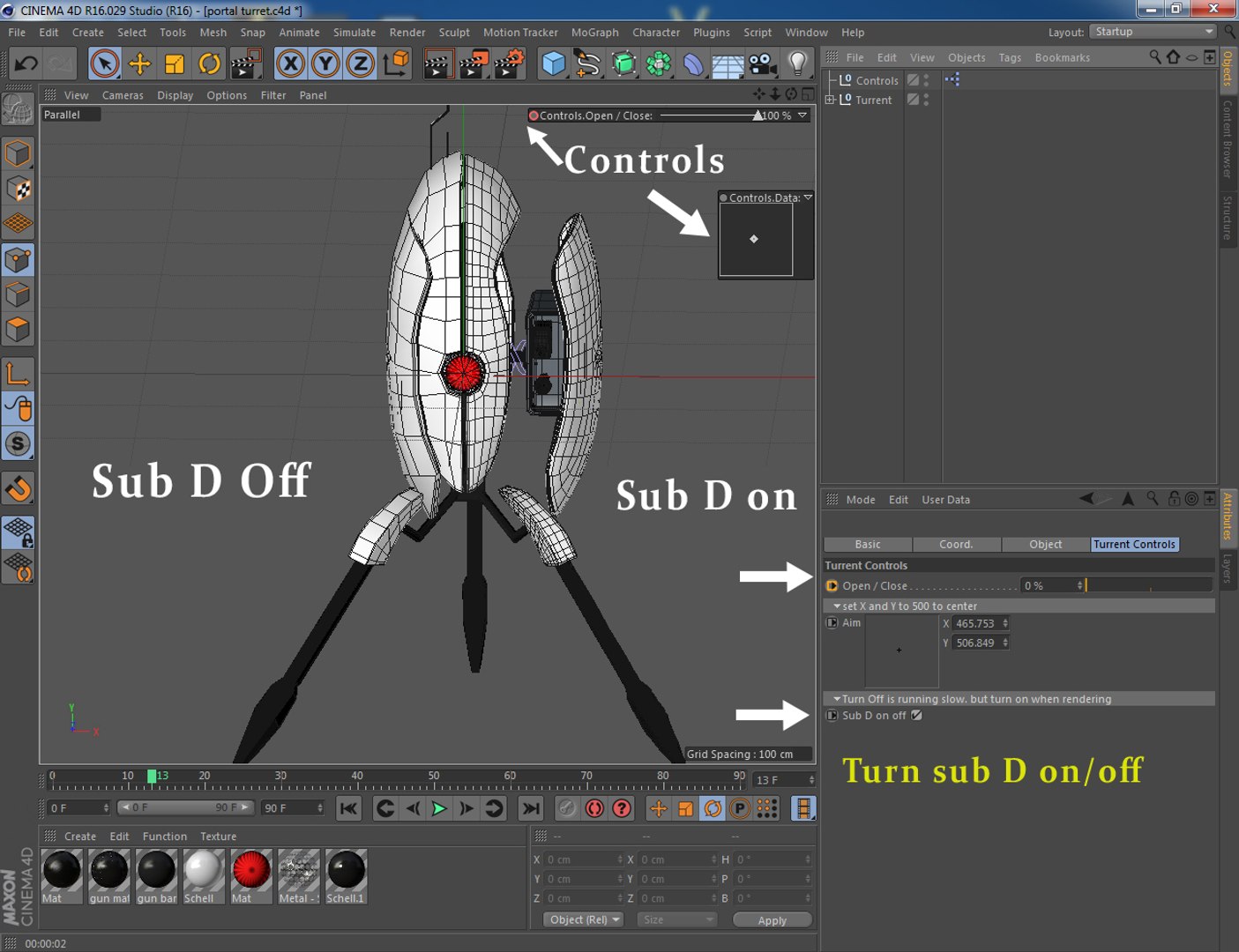1239x952 pixels.
Task: Open Object (Rel) coordinate dropdown
Action: (583, 919)
